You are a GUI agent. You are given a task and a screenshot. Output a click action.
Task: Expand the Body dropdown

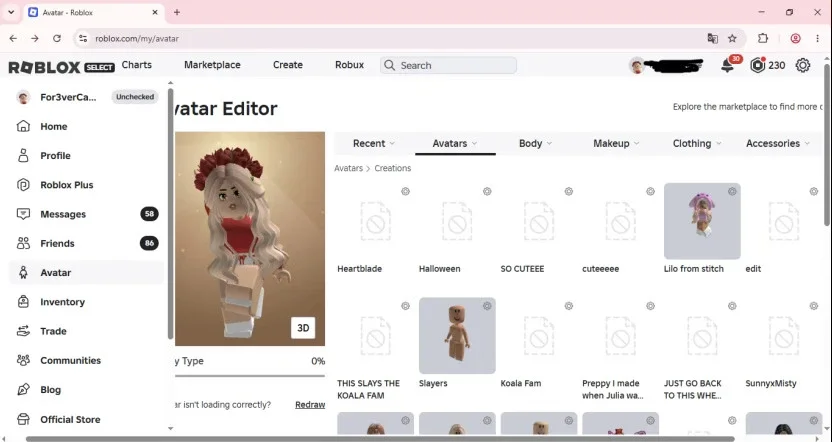coord(535,143)
